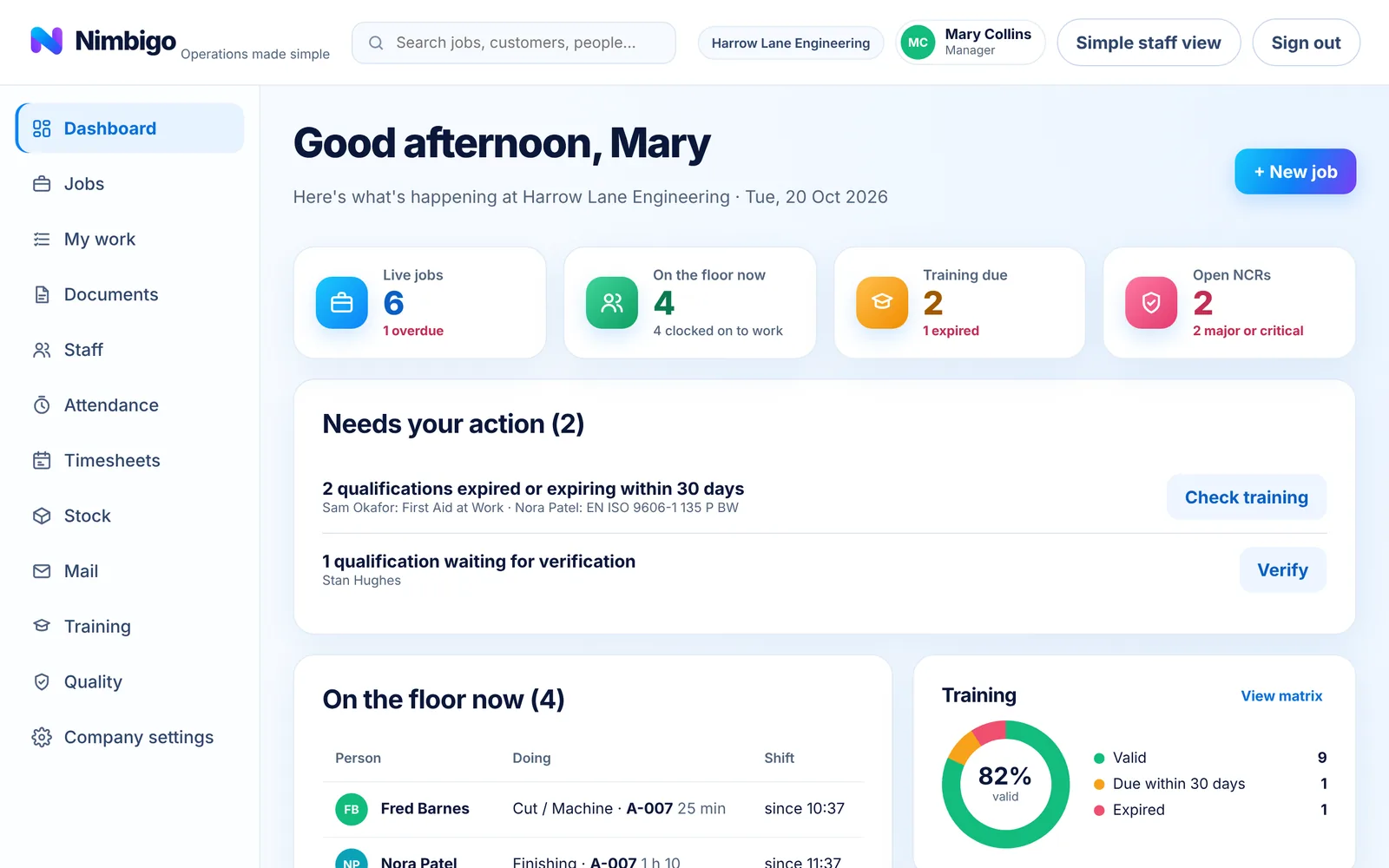
Task: Select the Dashboard menu item
Action: tap(130, 128)
